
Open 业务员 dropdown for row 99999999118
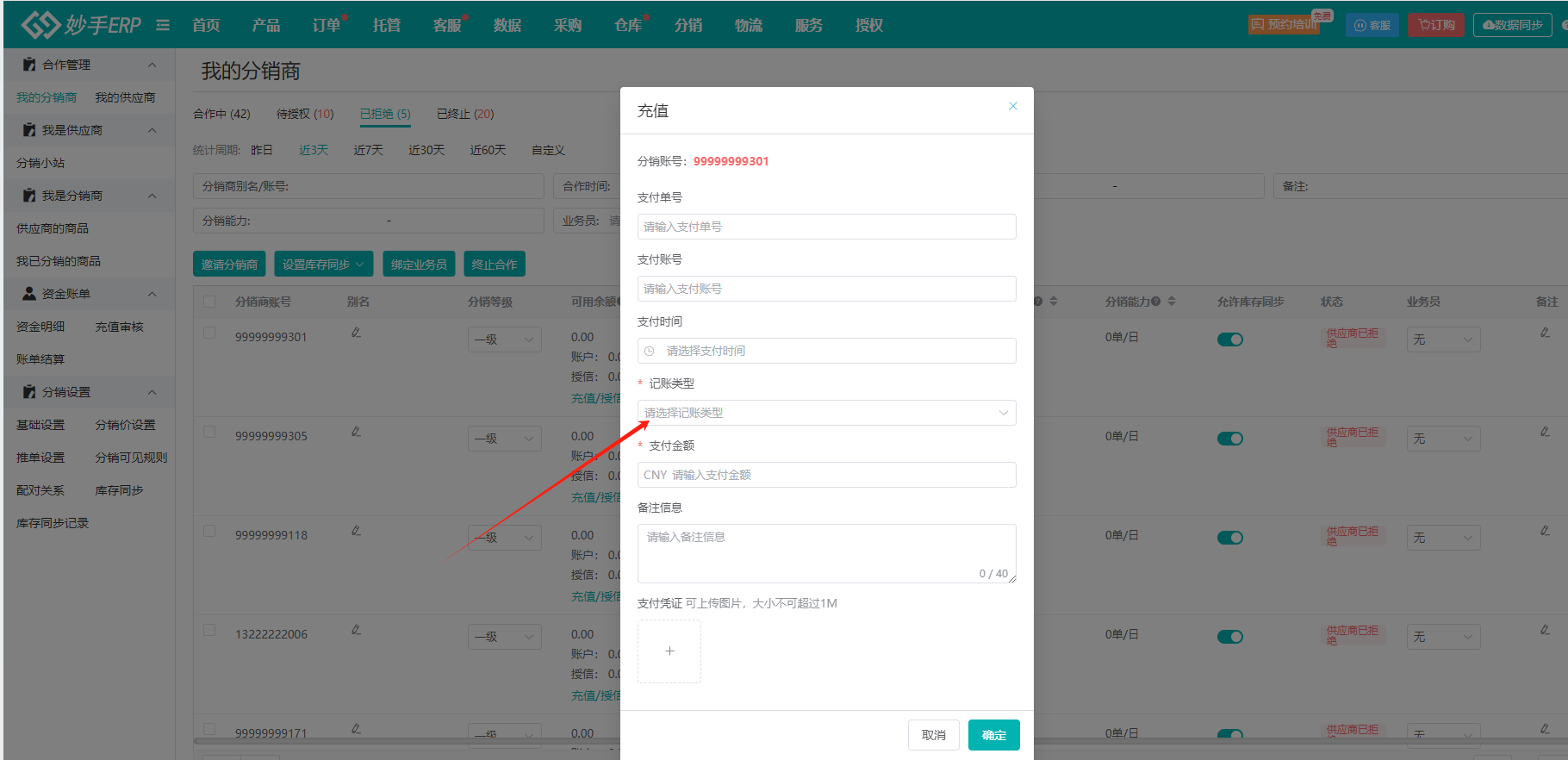[x=1444, y=538]
